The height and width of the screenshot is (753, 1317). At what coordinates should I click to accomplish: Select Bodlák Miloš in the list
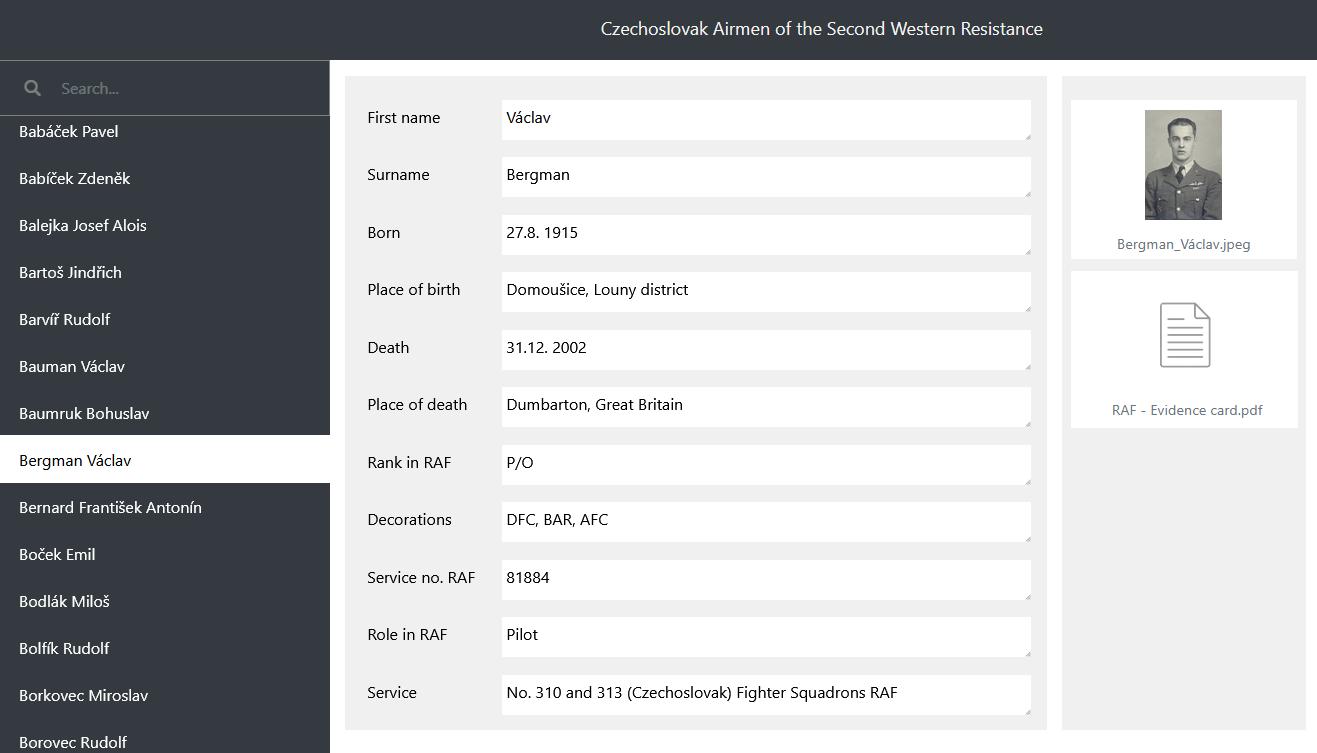[165, 601]
